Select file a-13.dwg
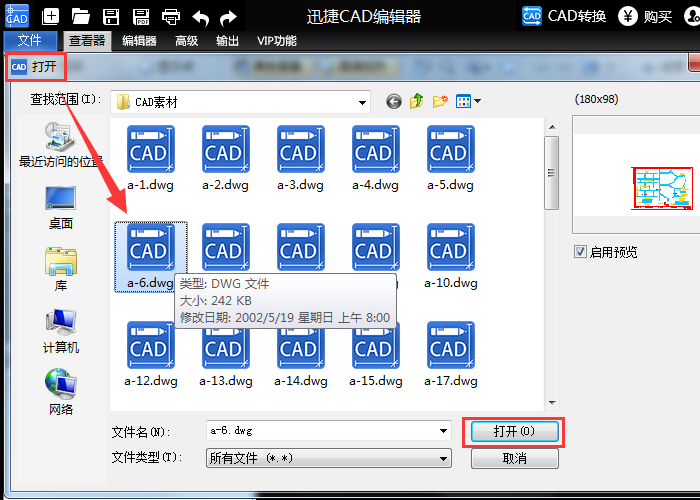Viewport: 700px width, 500px height. pos(225,354)
